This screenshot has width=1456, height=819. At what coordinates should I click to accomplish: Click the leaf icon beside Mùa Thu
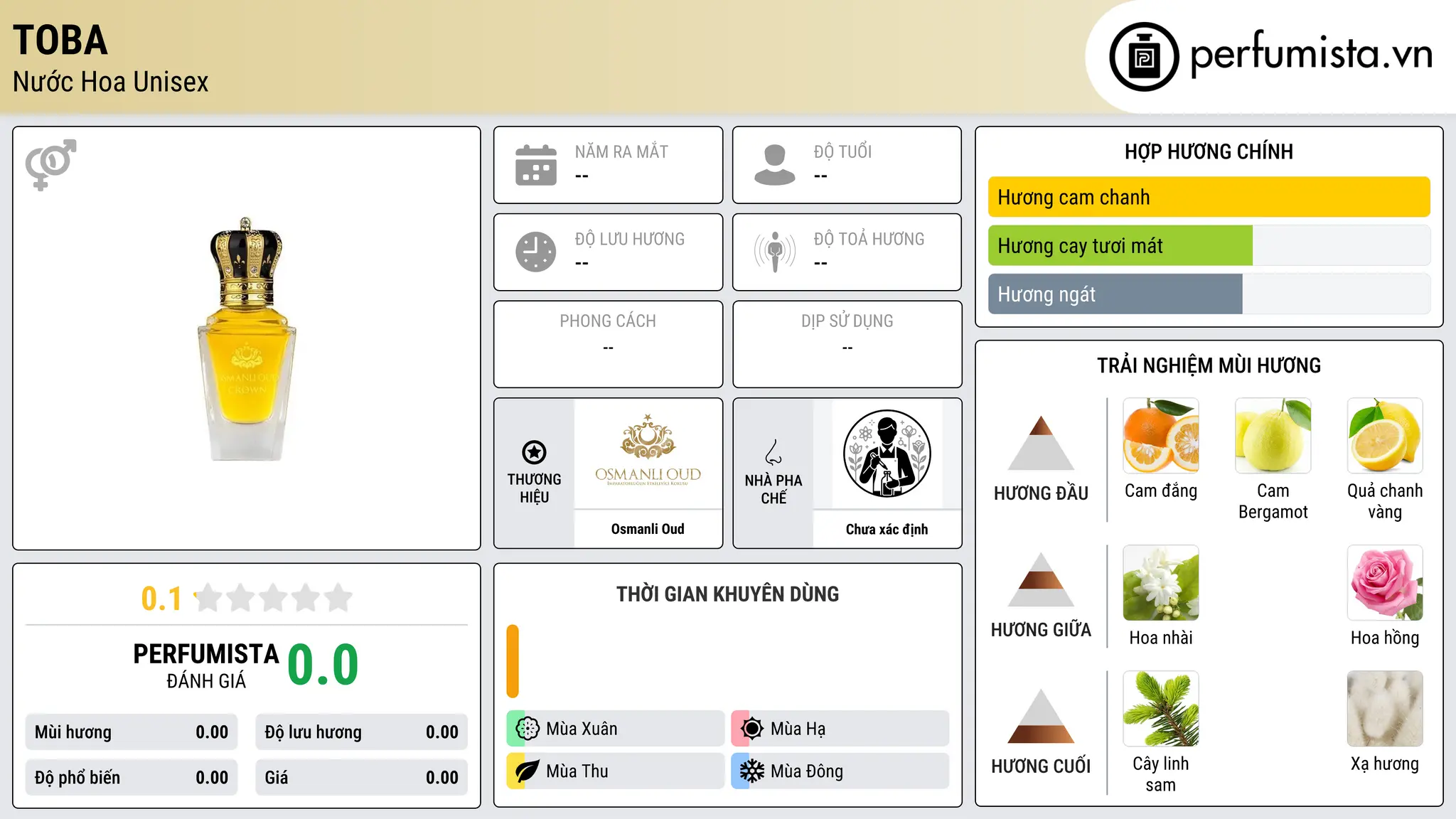click(x=527, y=771)
